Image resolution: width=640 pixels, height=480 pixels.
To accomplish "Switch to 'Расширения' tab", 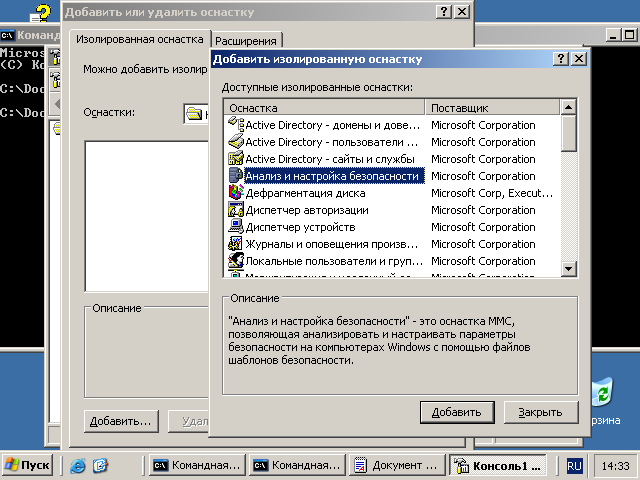I will 246,41.
